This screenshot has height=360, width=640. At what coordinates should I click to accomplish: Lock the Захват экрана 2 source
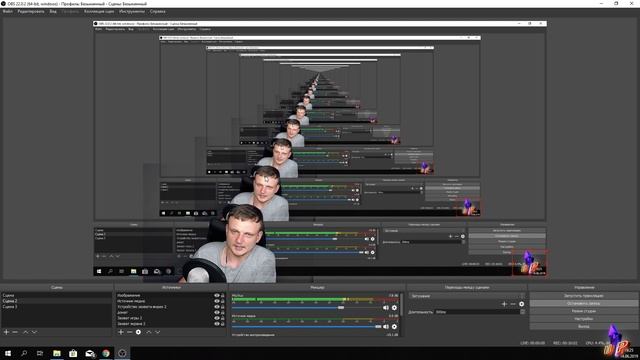coord(223,324)
